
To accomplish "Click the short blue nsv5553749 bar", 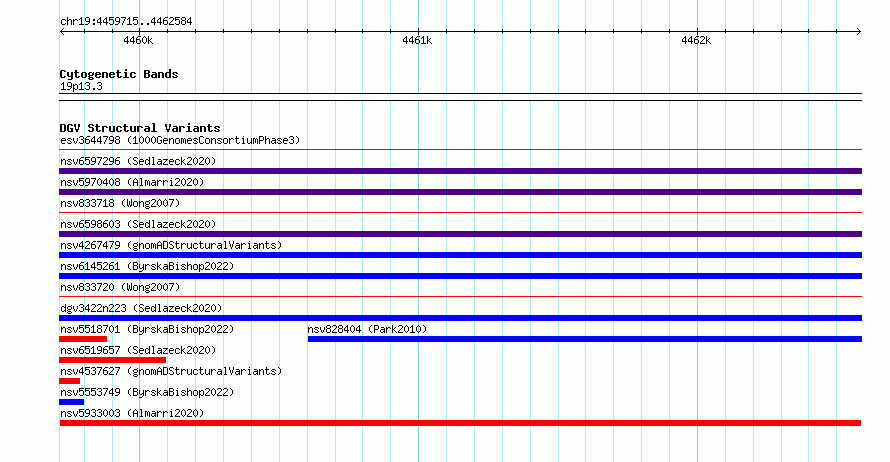I will point(72,402).
